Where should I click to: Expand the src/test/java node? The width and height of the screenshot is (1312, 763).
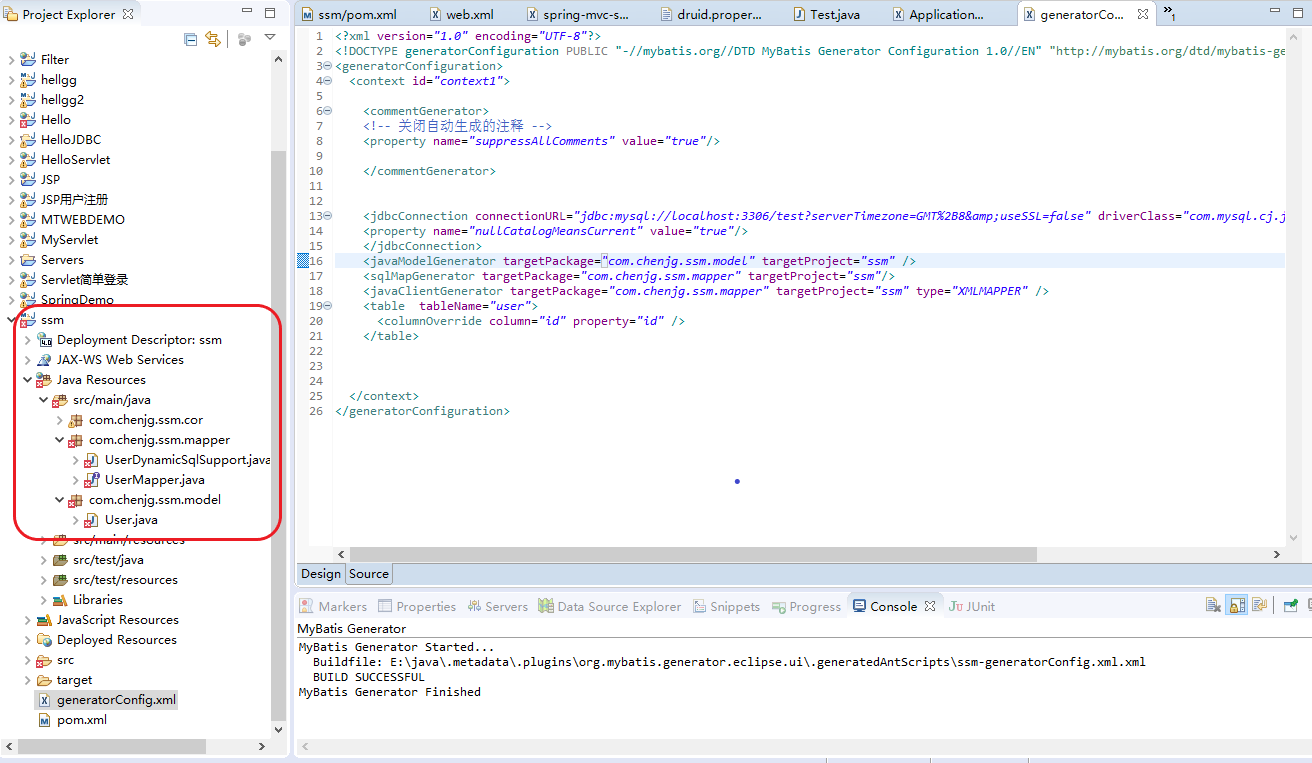[43, 560]
